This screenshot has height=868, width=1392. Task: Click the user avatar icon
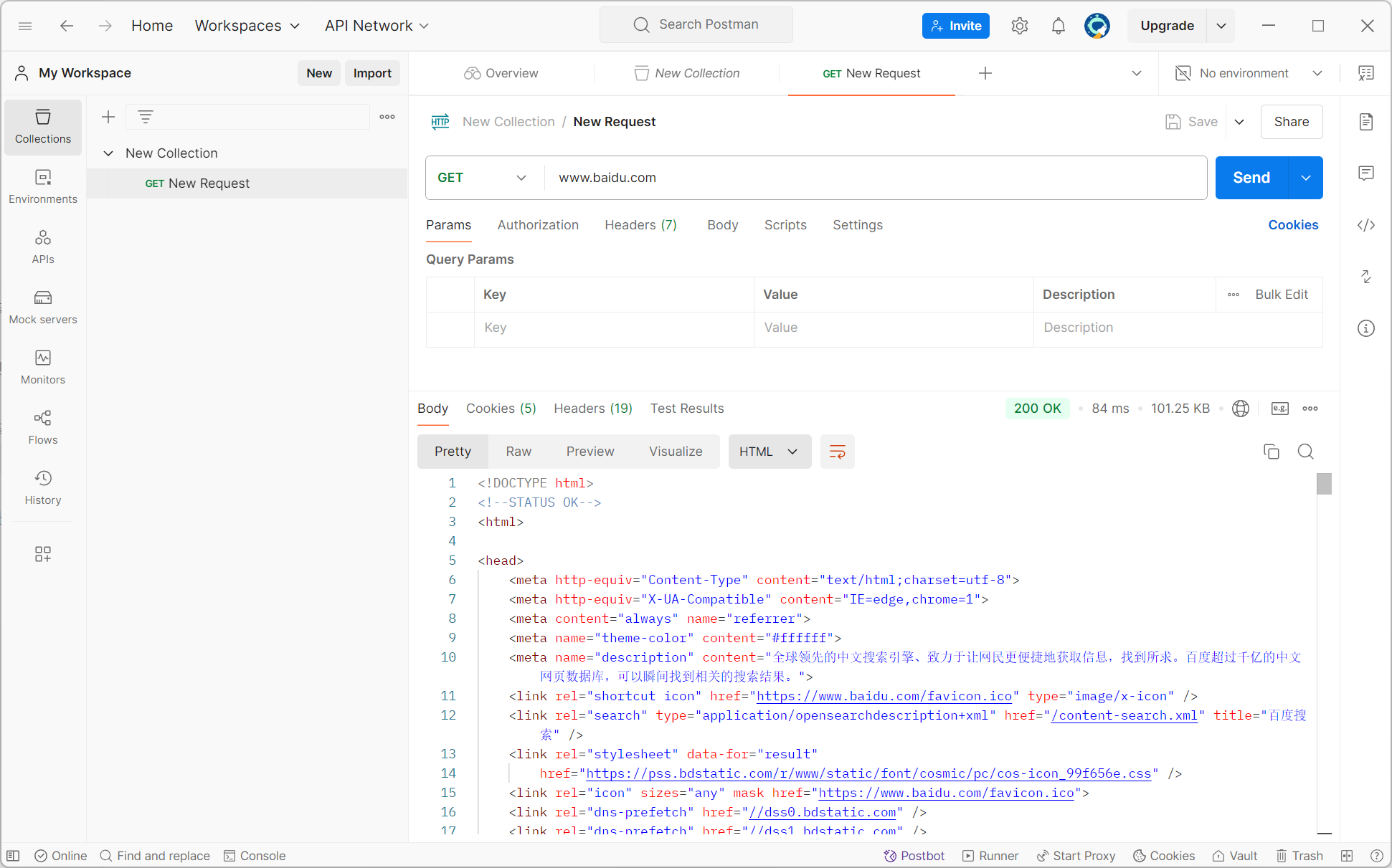(1097, 26)
